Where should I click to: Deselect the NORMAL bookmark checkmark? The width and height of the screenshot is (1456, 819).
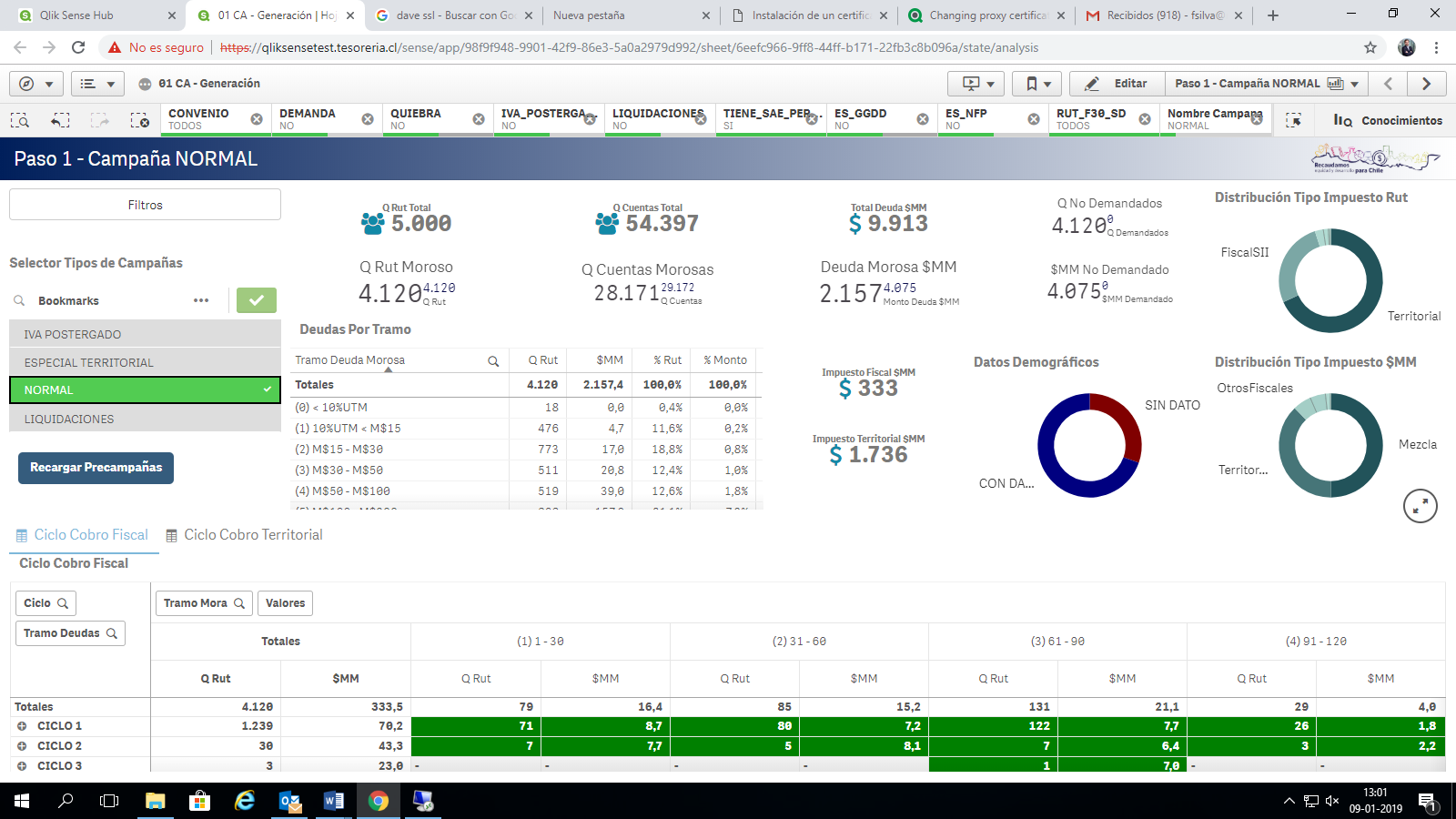267,389
